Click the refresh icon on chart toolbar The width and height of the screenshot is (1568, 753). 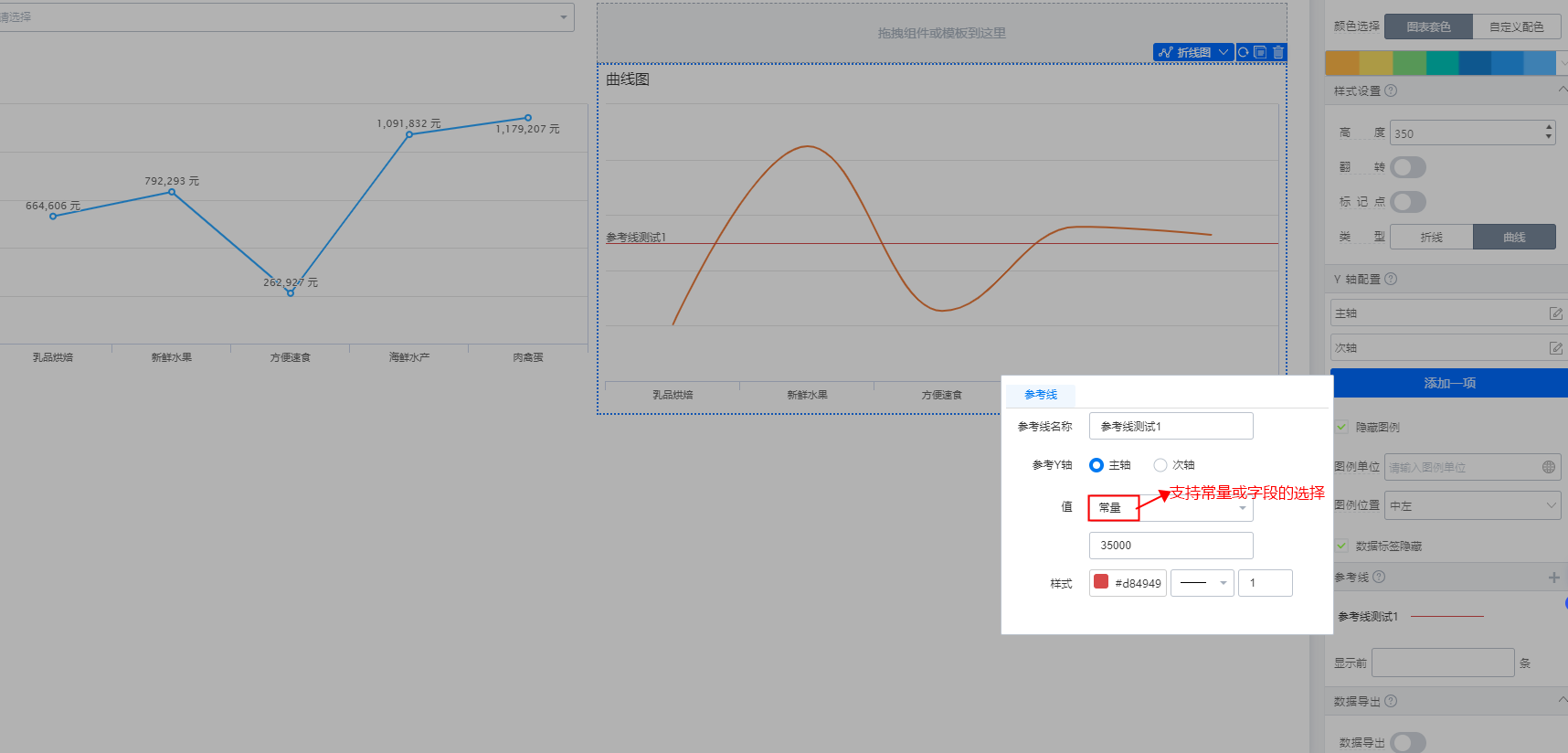click(1243, 52)
